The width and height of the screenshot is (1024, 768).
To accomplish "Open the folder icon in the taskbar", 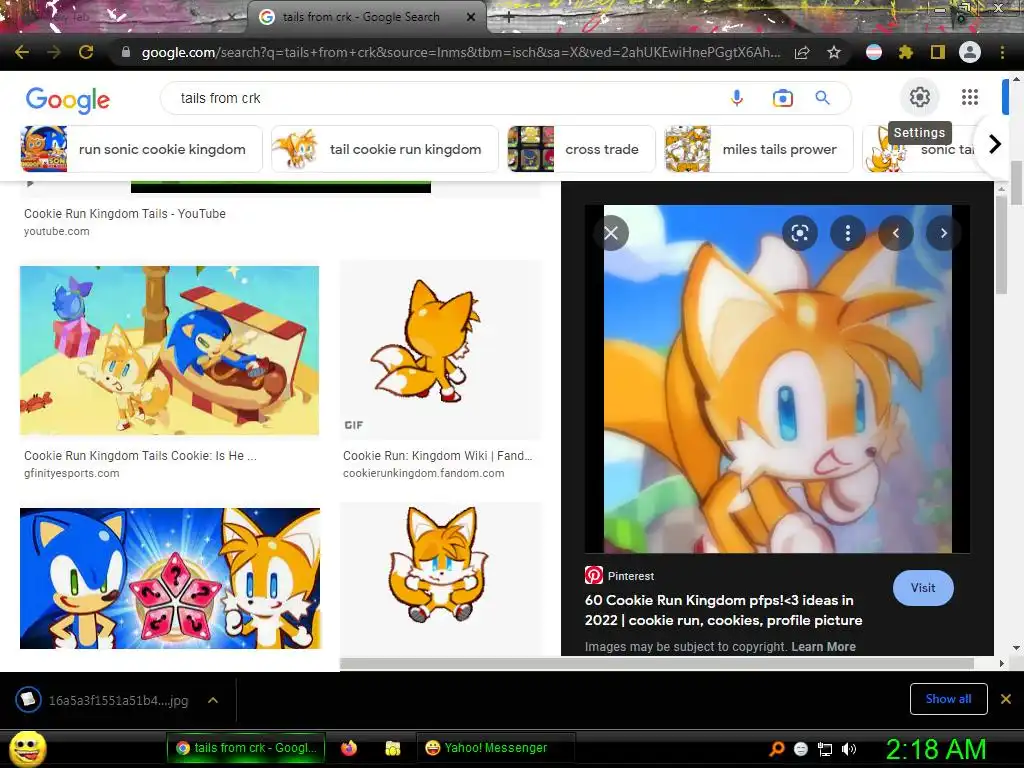I will coord(392,748).
